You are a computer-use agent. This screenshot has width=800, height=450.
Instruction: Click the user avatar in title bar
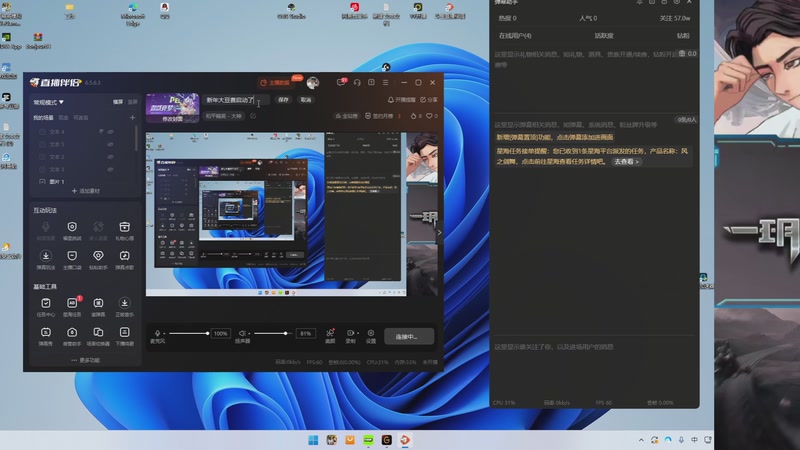point(313,82)
